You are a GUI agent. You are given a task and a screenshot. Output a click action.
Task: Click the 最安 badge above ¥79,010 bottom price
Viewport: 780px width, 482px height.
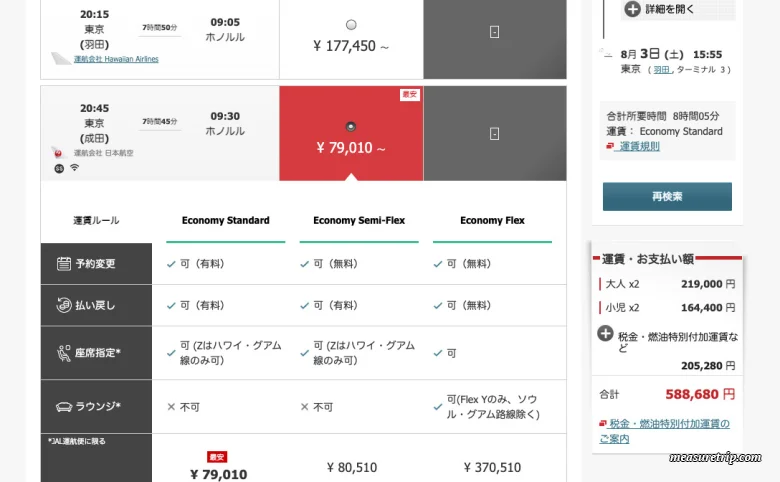pos(217,457)
